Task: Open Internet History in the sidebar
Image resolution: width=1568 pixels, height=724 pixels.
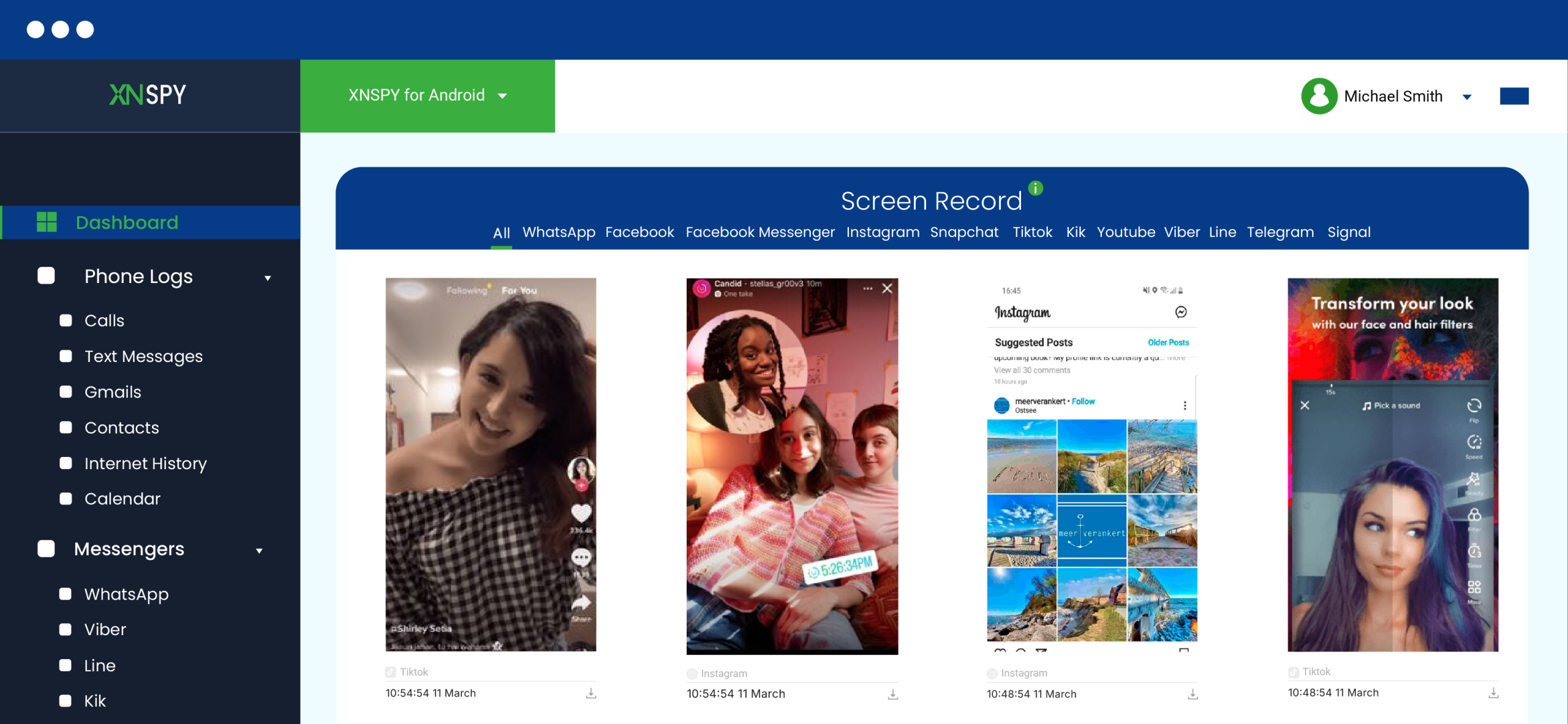Action: (x=145, y=464)
